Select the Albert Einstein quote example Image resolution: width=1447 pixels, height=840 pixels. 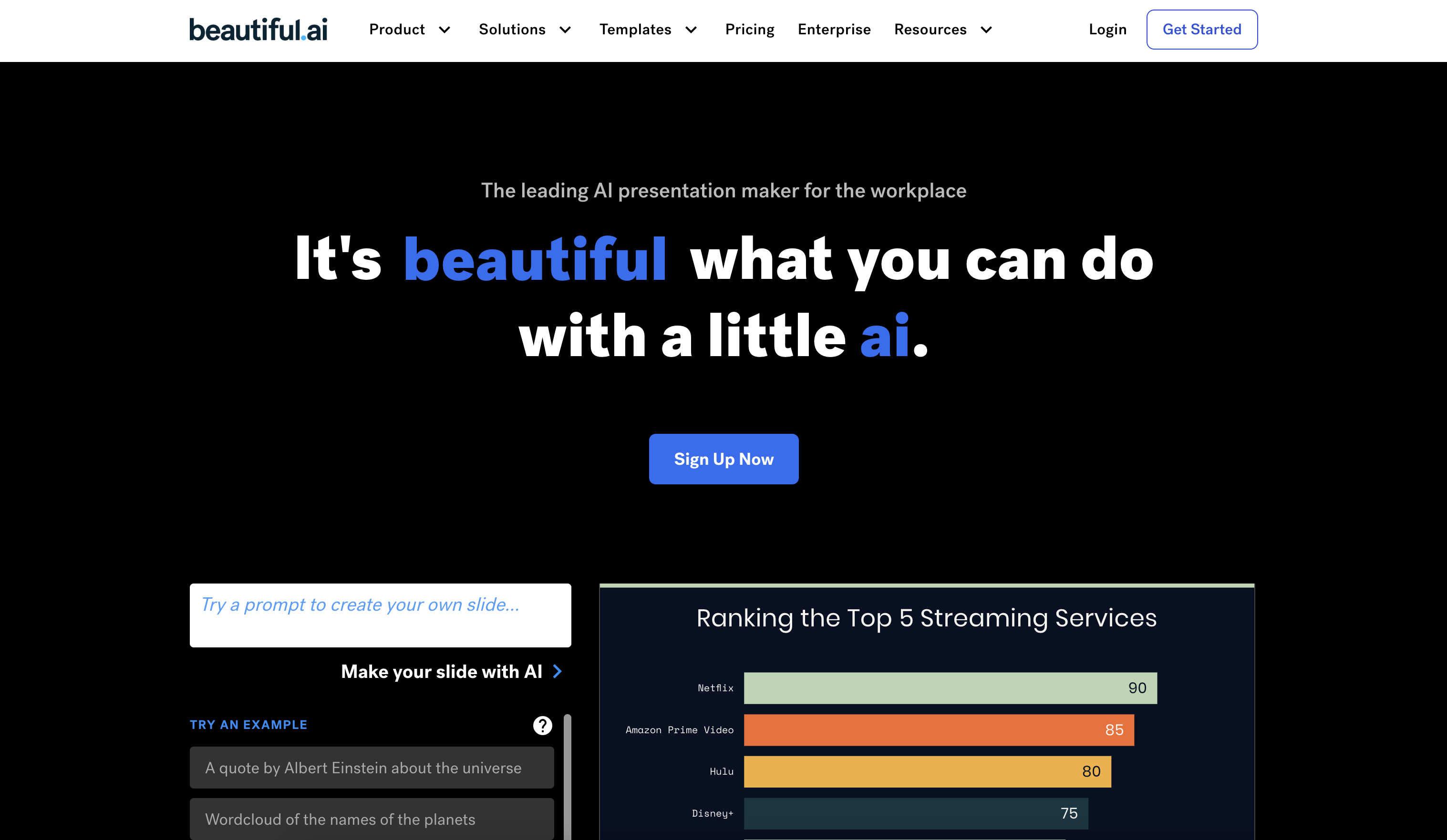coord(371,768)
